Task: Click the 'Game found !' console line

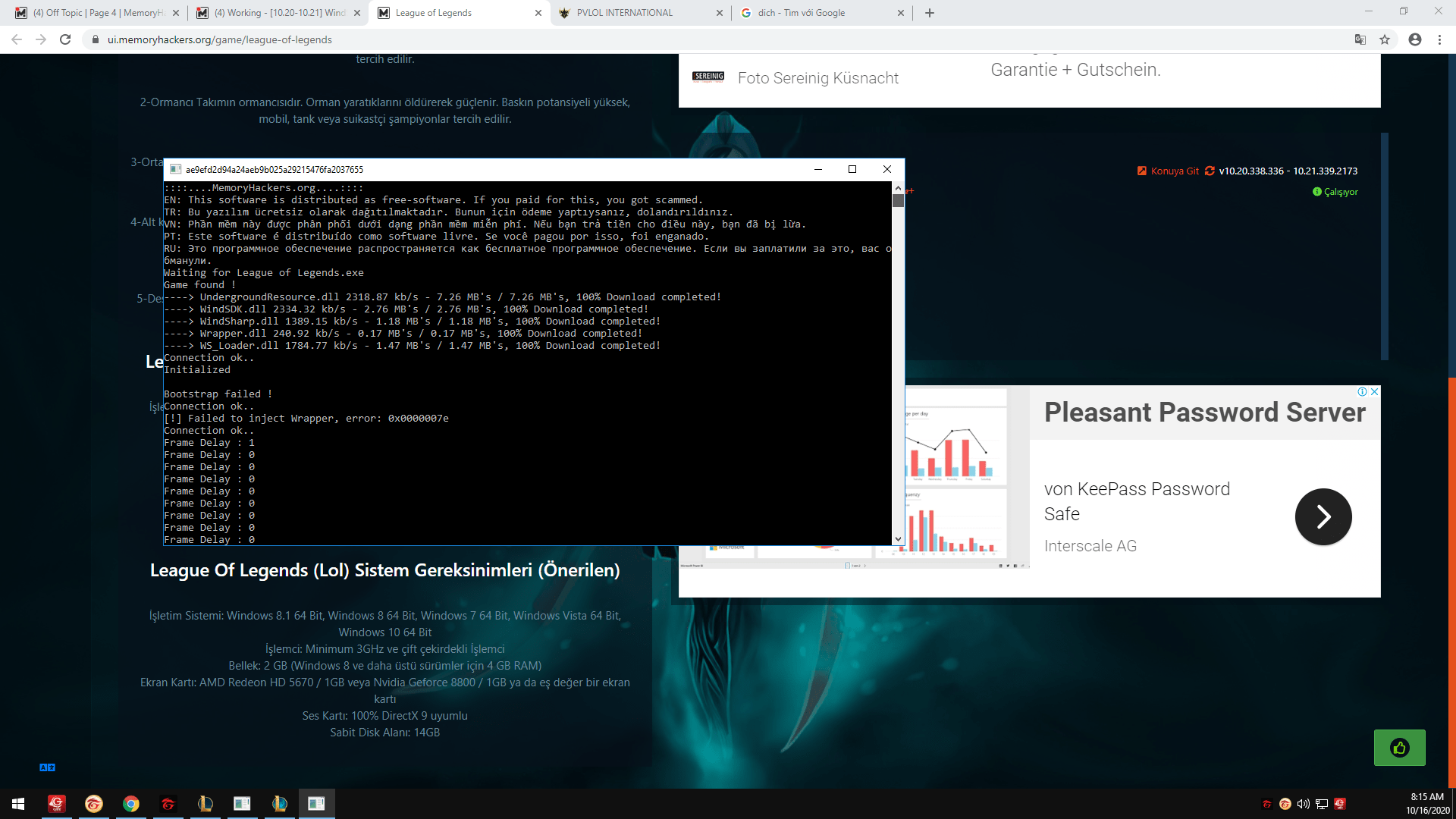Action: pyautogui.click(x=200, y=285)
